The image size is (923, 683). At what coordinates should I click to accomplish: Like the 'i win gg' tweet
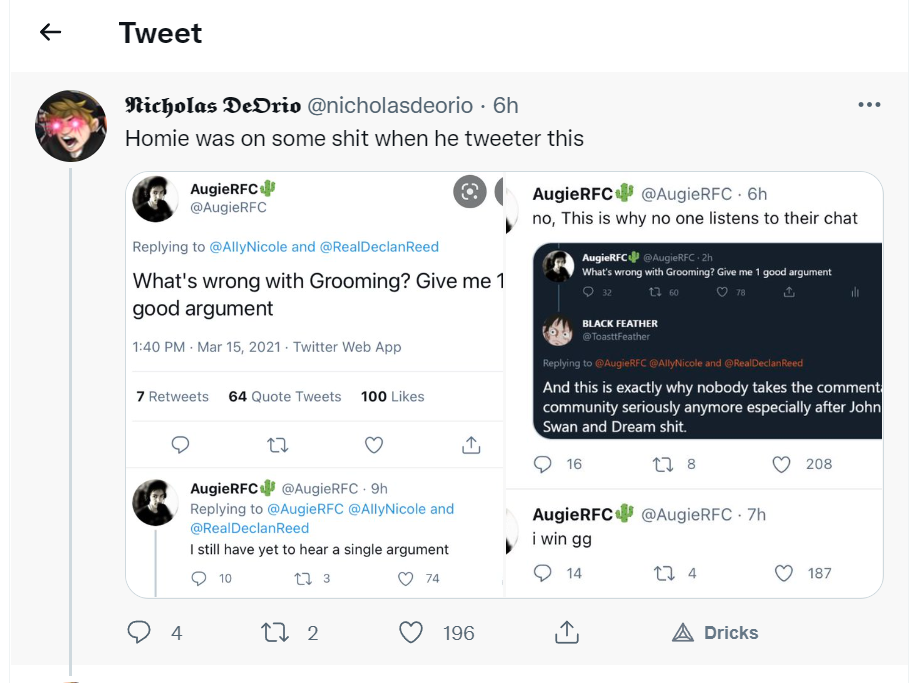point(783,573)
